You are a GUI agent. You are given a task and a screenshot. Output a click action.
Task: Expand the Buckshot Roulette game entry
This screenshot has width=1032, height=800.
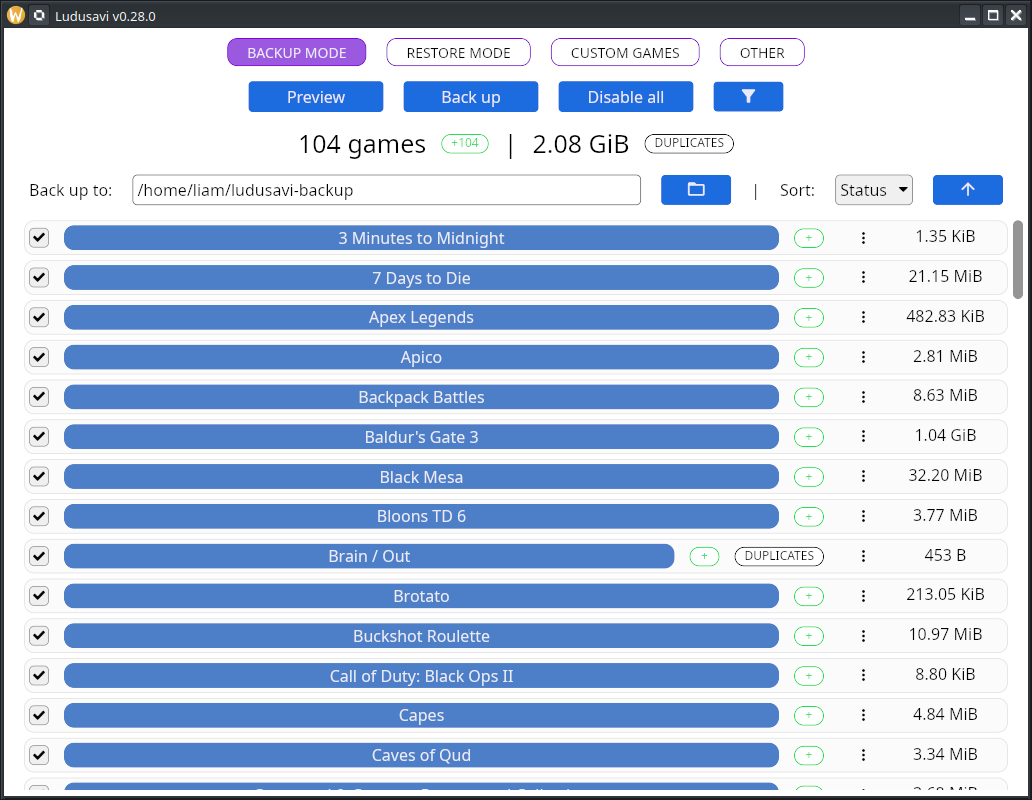[x=421, y=636]
